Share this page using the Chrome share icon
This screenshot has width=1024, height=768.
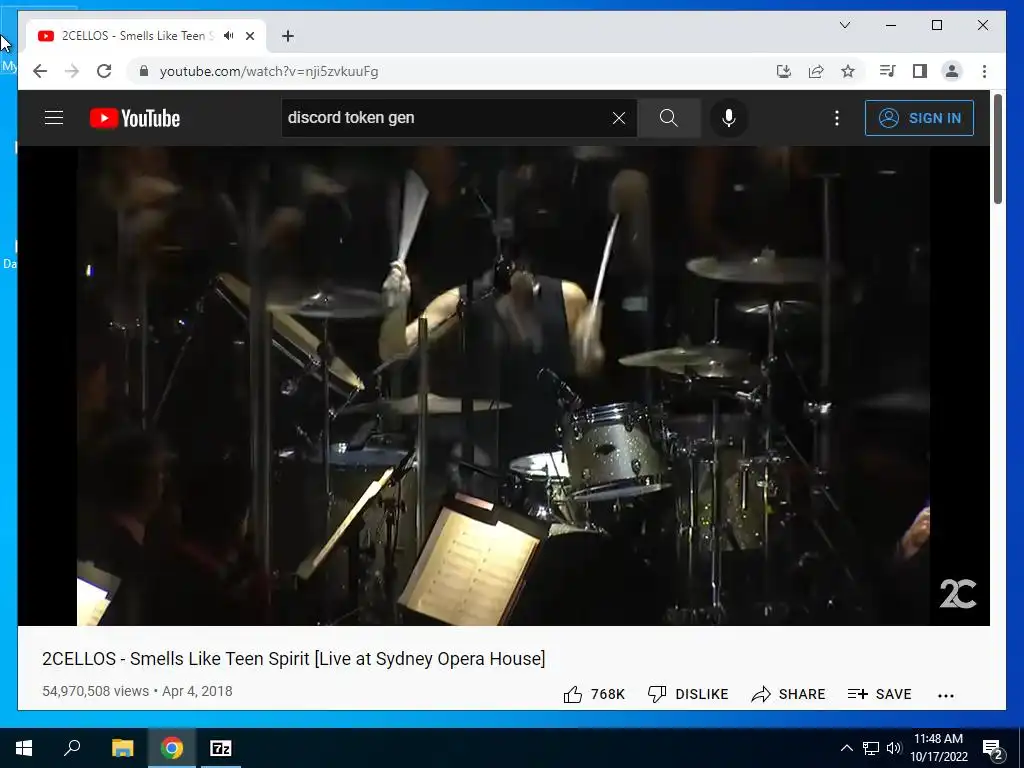coord(816,71)
